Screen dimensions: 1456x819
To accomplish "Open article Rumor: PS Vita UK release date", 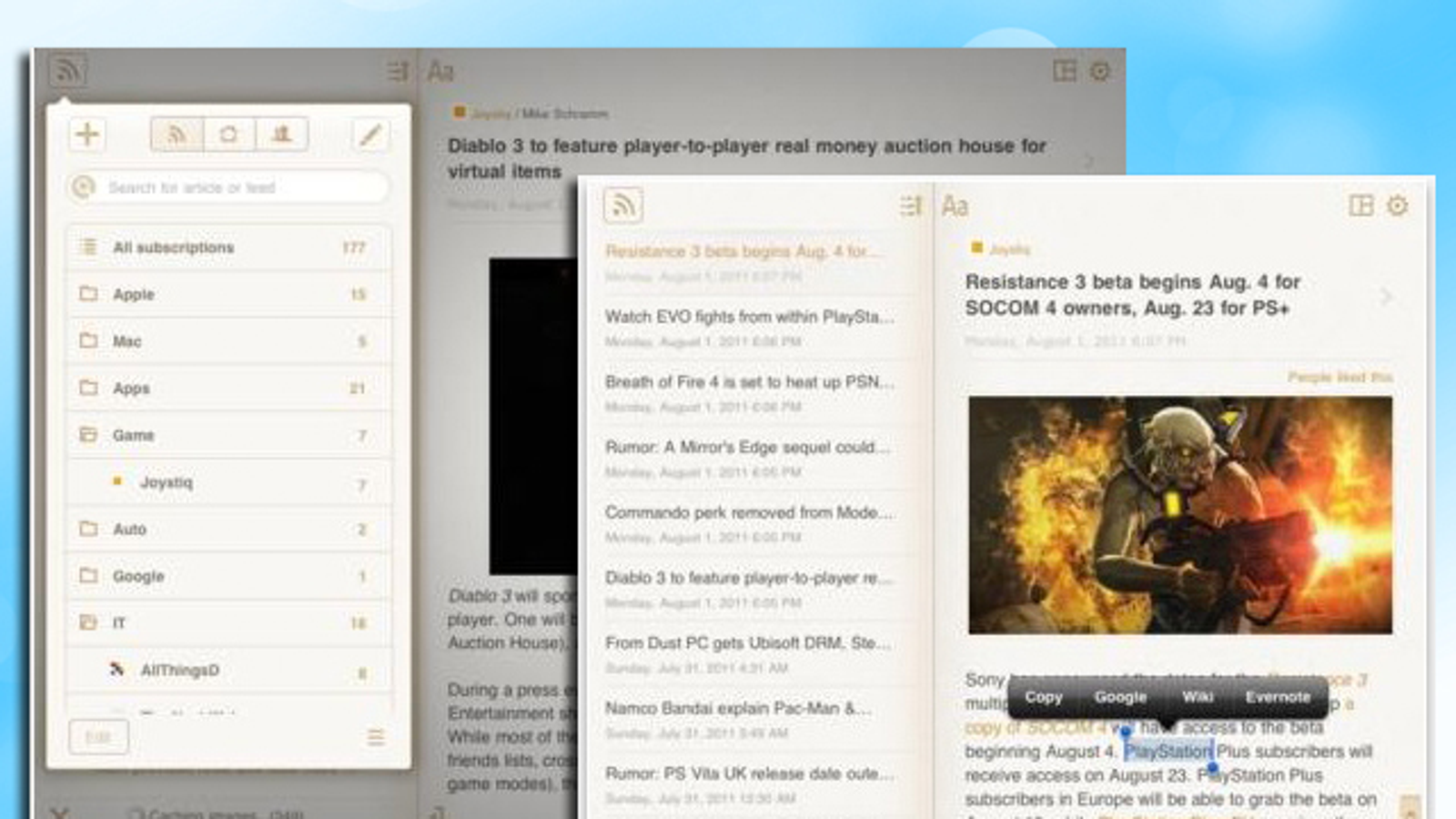I will (x=751, y=784).
